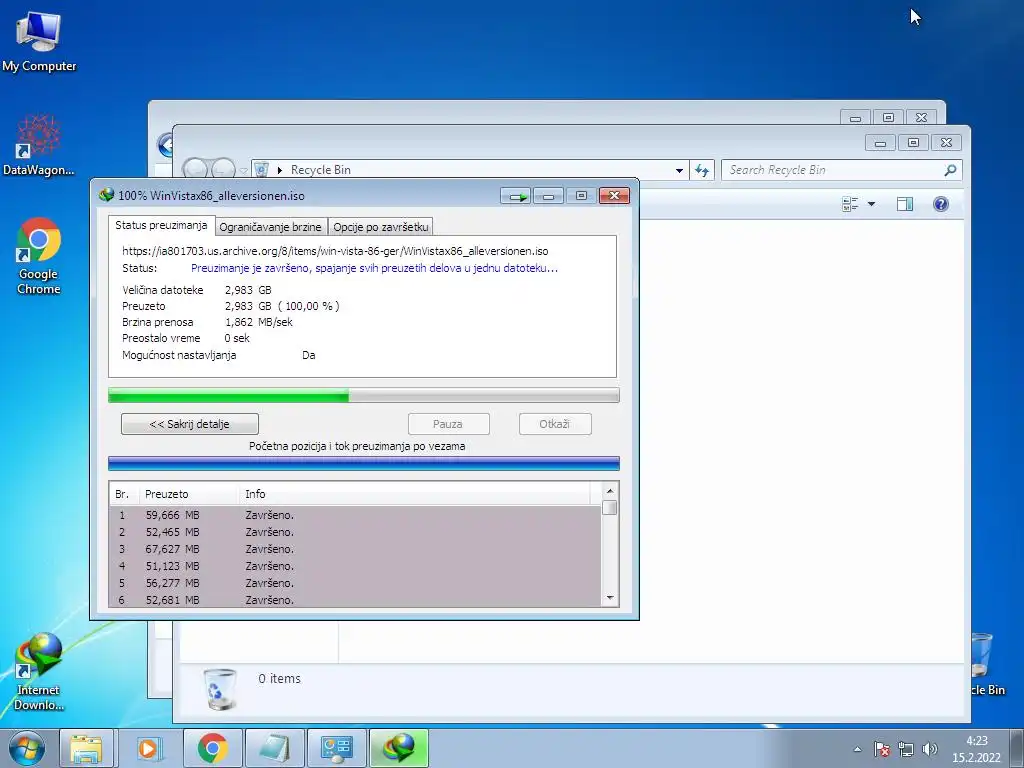The height and width of the screenshot is (768, 1024).
Task: Open the address bar history dropdown
Action: (x=679, y=170)
